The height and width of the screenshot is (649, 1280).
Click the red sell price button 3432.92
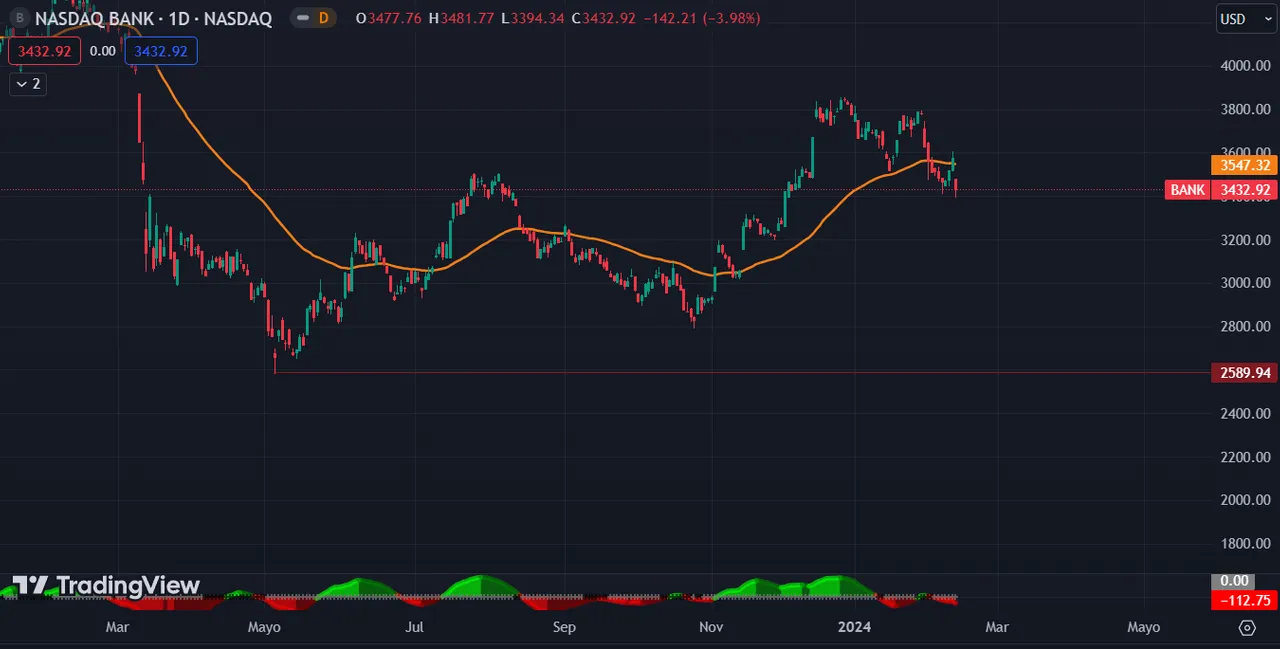45,51
